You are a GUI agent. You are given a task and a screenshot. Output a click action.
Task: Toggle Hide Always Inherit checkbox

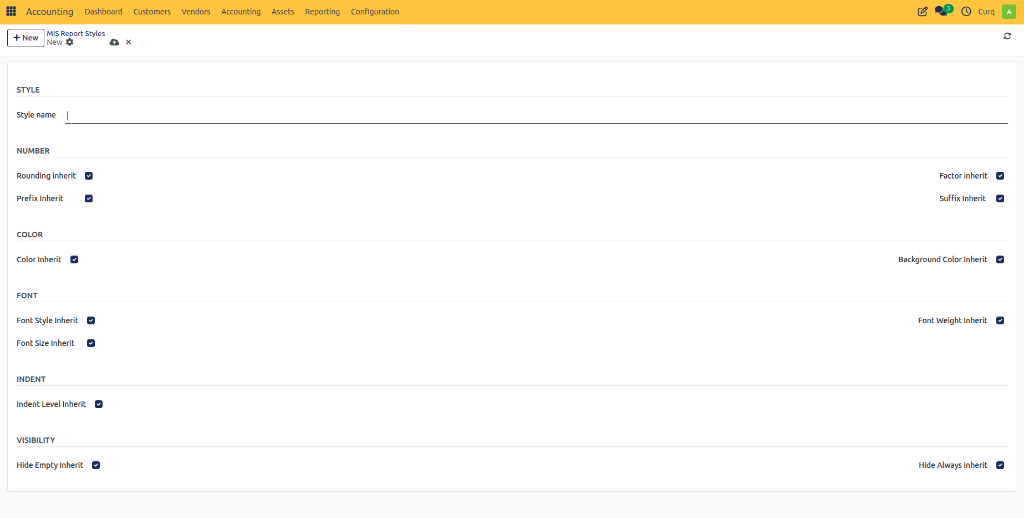point(1000,465)
